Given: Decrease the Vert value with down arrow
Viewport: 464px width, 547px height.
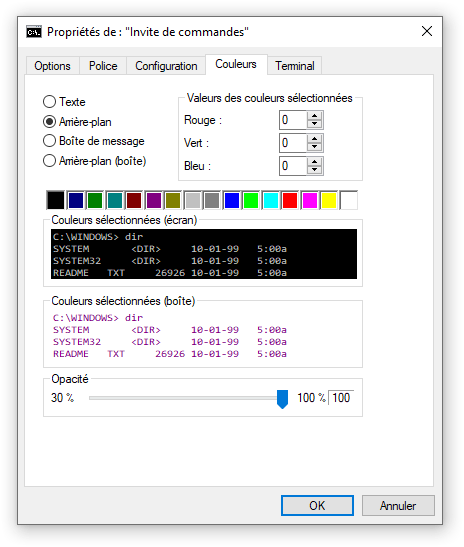Looking at the screenshot, I should coord(315,147).
